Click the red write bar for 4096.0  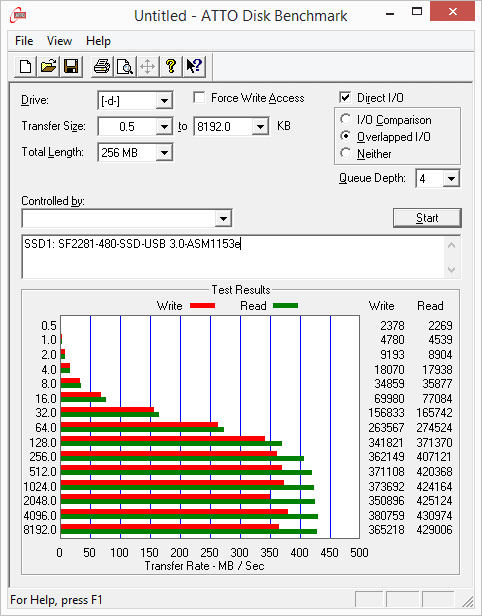[174, 512]
